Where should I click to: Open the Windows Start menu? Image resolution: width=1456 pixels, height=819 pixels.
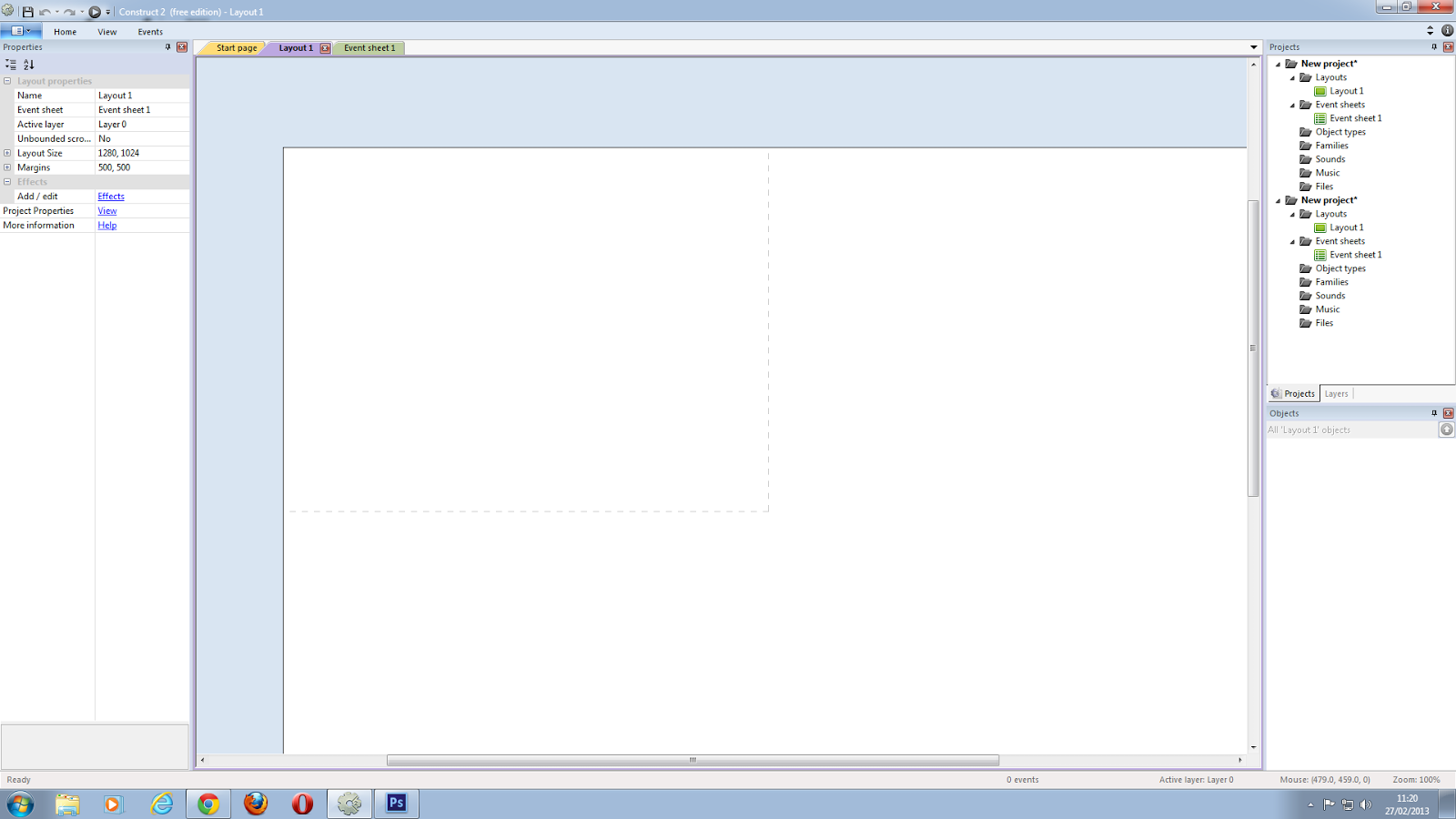point(20,804)
